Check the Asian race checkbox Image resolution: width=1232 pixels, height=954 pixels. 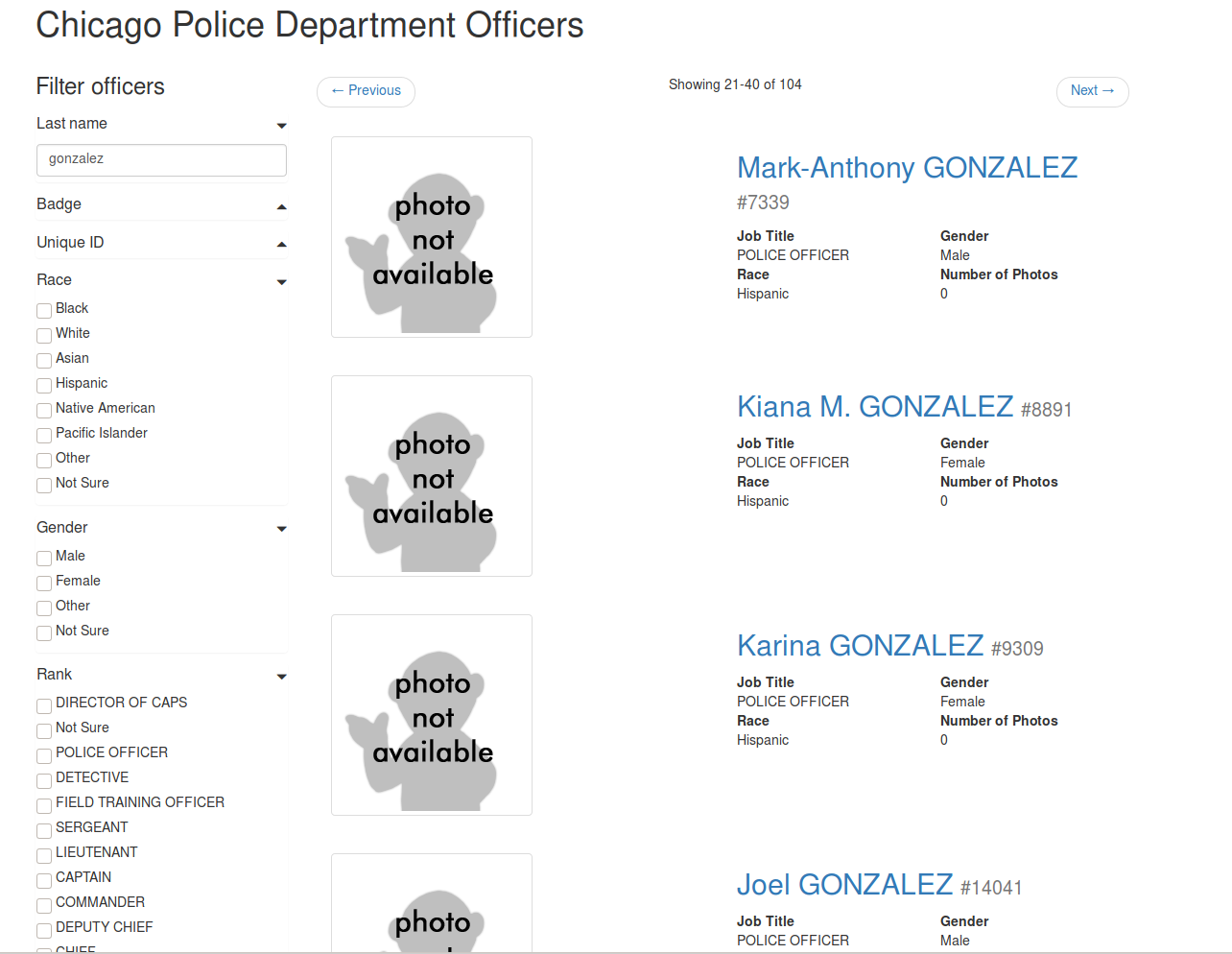click(x=44, y=361)
